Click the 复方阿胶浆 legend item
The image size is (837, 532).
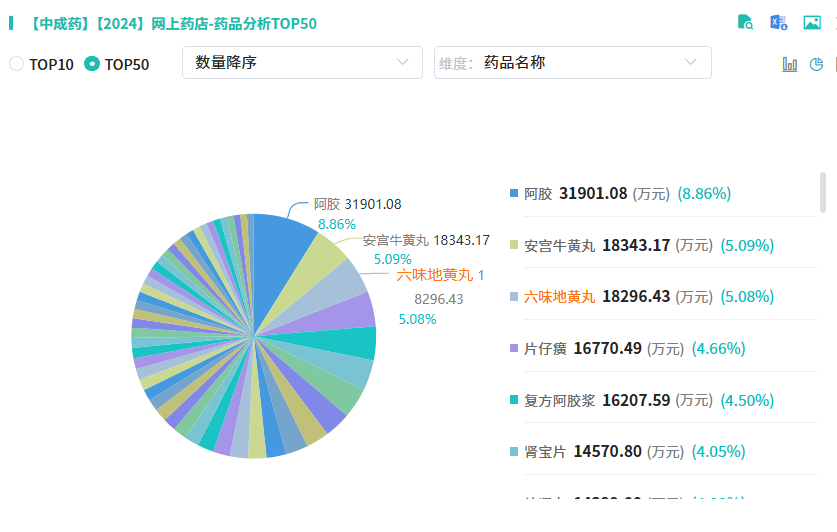[x=559, y=400]
